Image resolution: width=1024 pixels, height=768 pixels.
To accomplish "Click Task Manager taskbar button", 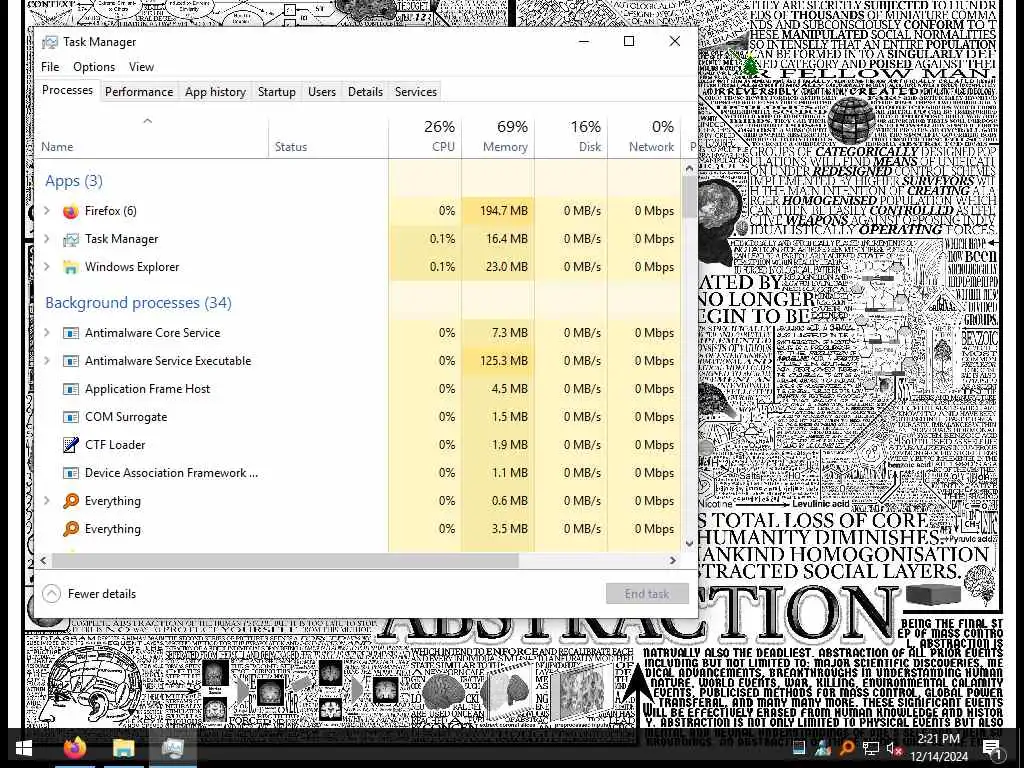I will coord(172,748).
